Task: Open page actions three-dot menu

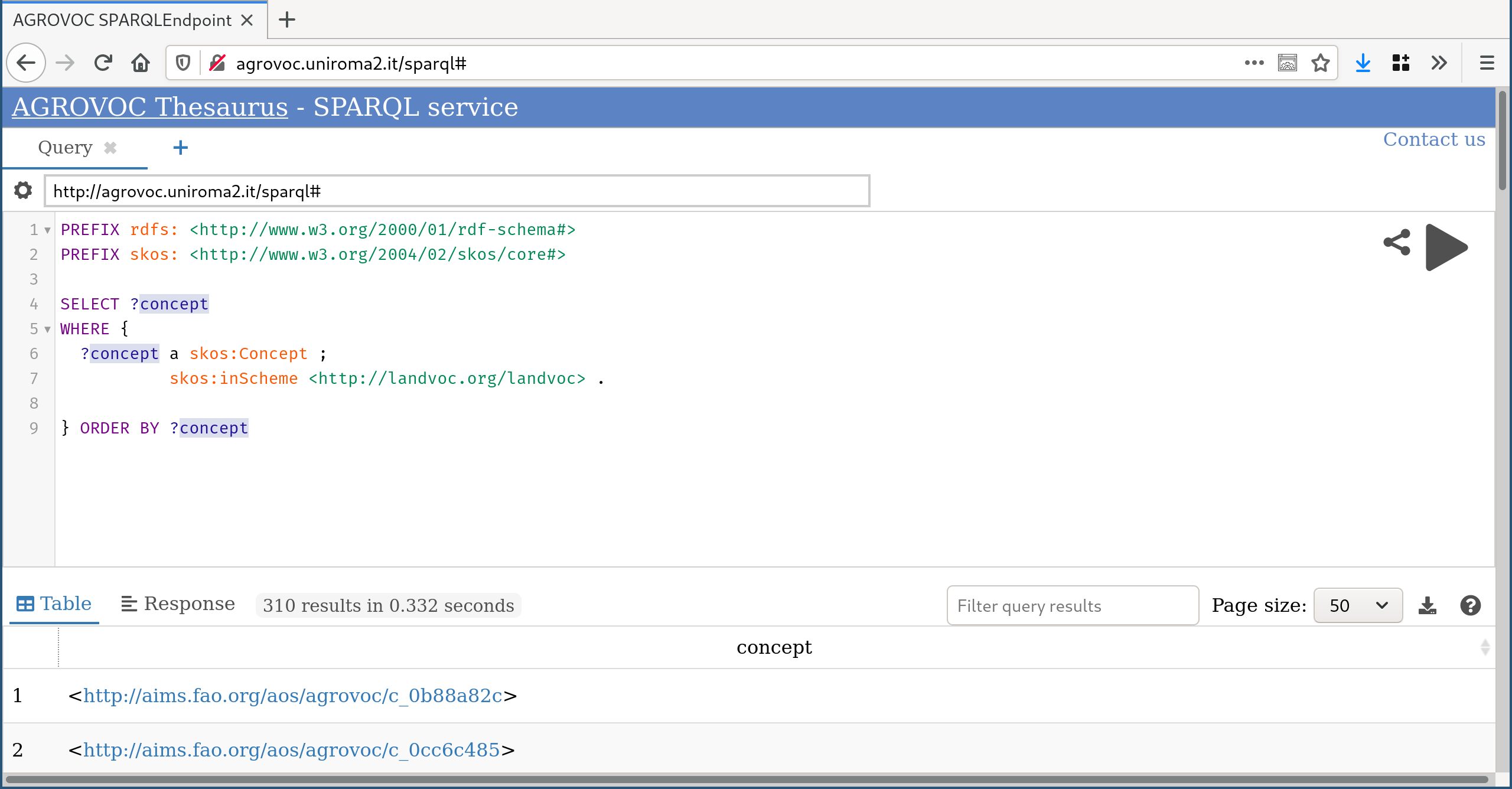Action: coord(1254,63)
